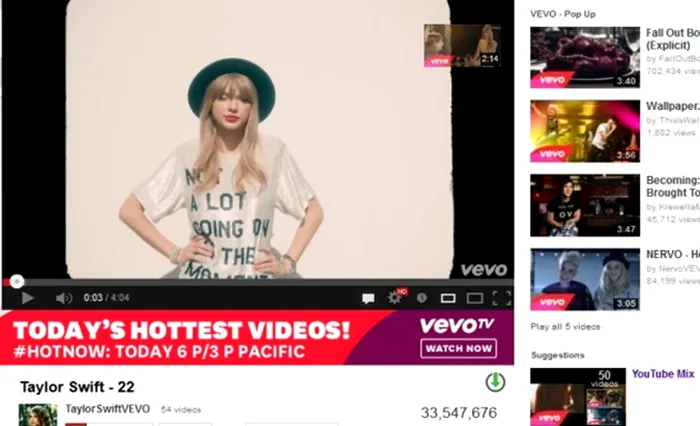
Task: Open the NERVO video thumbnail
Action: point(585,280)
